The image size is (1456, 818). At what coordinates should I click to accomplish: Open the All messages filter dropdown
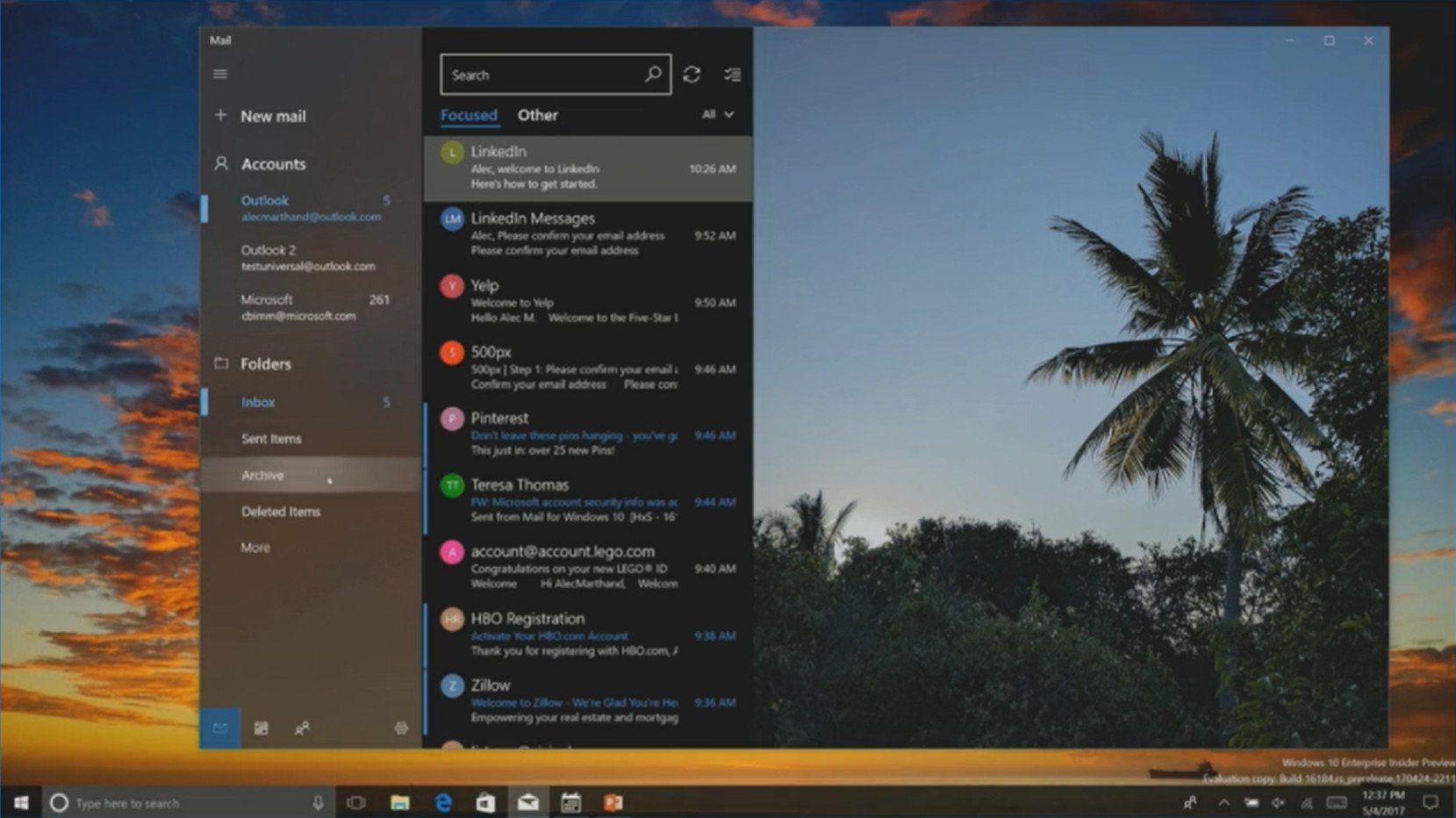716,115
